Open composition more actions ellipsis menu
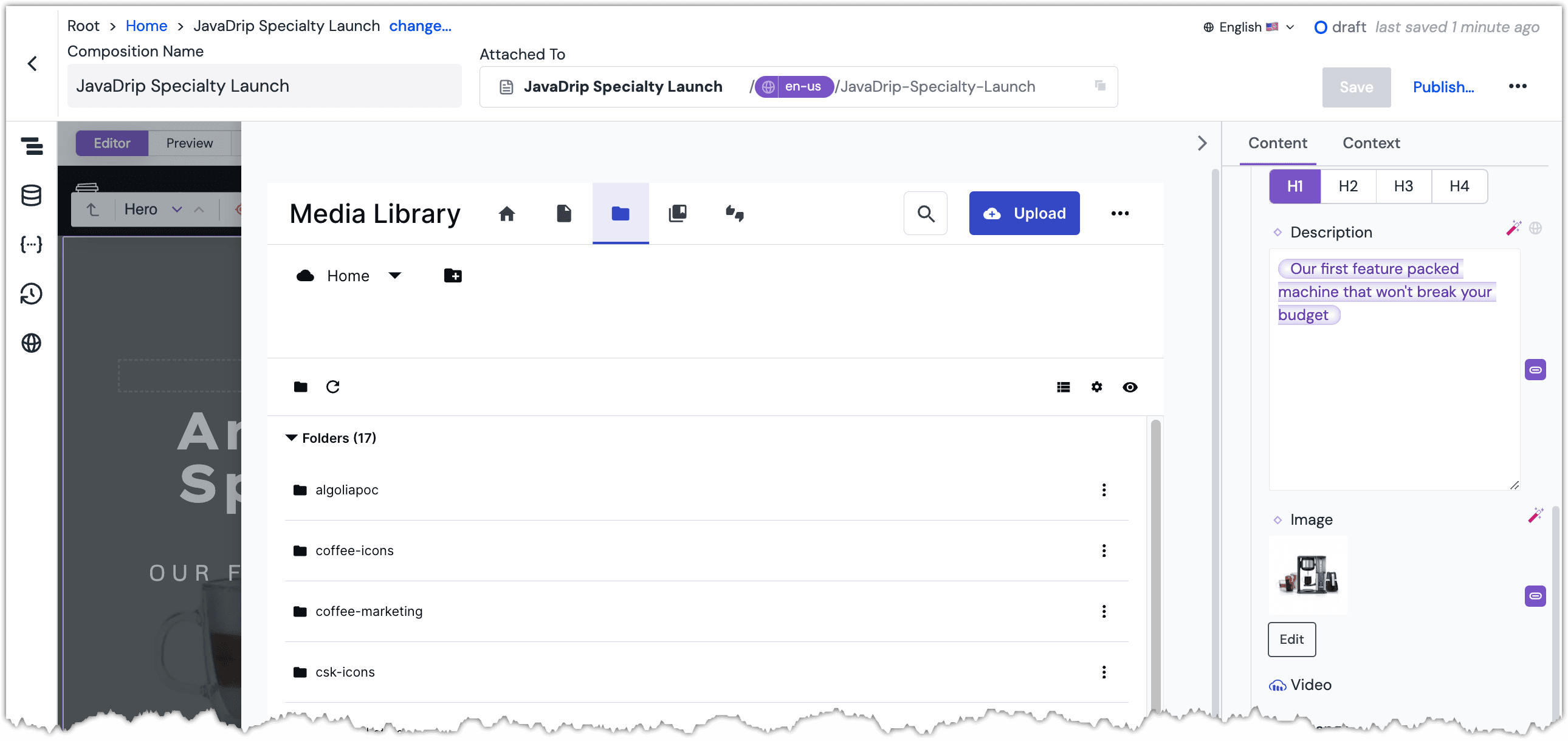This screenshot has width=1568, height=741. [1517, 86]
